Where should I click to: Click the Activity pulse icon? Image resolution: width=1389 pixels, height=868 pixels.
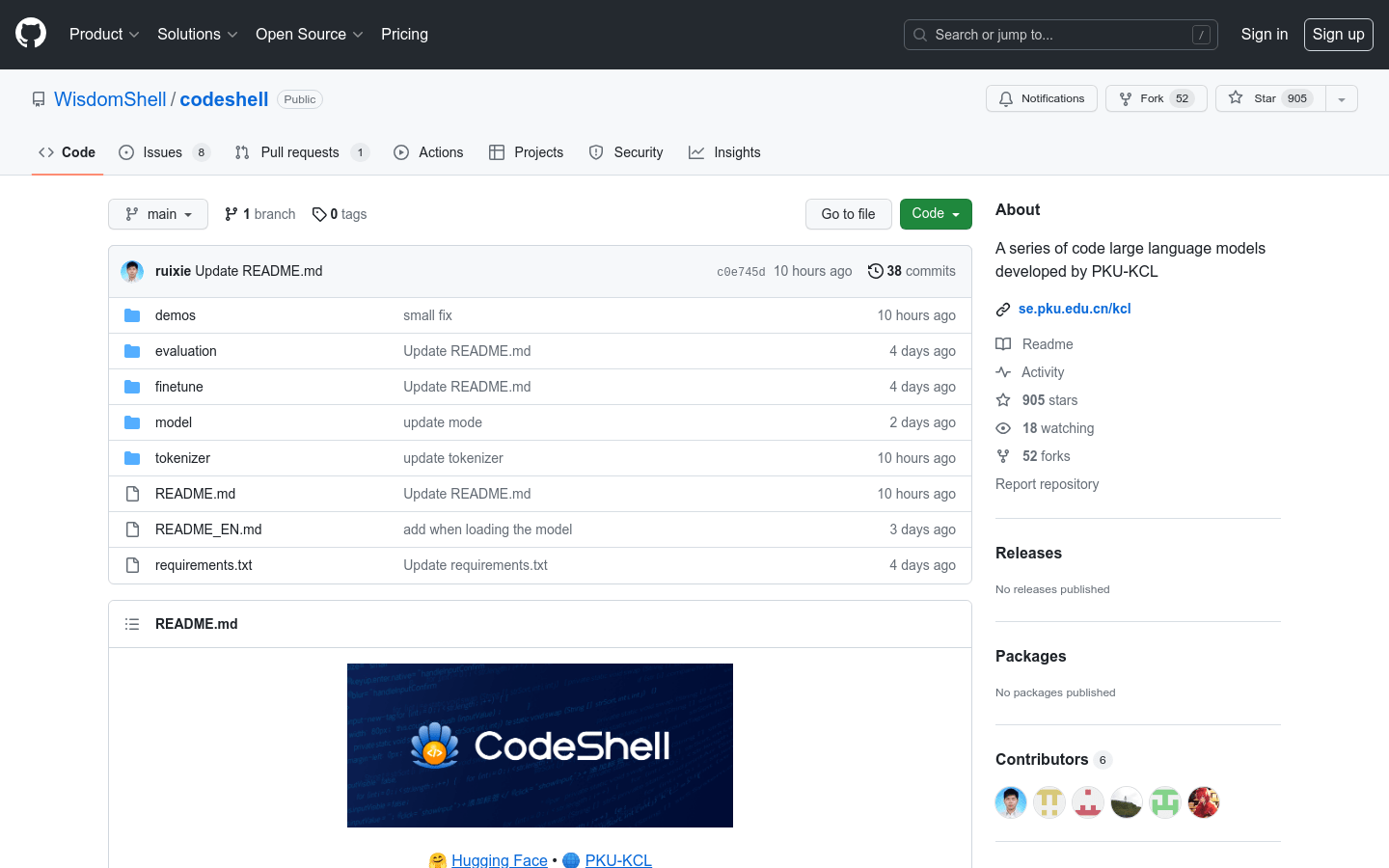pyautogui.click(x=1004, y=372)
